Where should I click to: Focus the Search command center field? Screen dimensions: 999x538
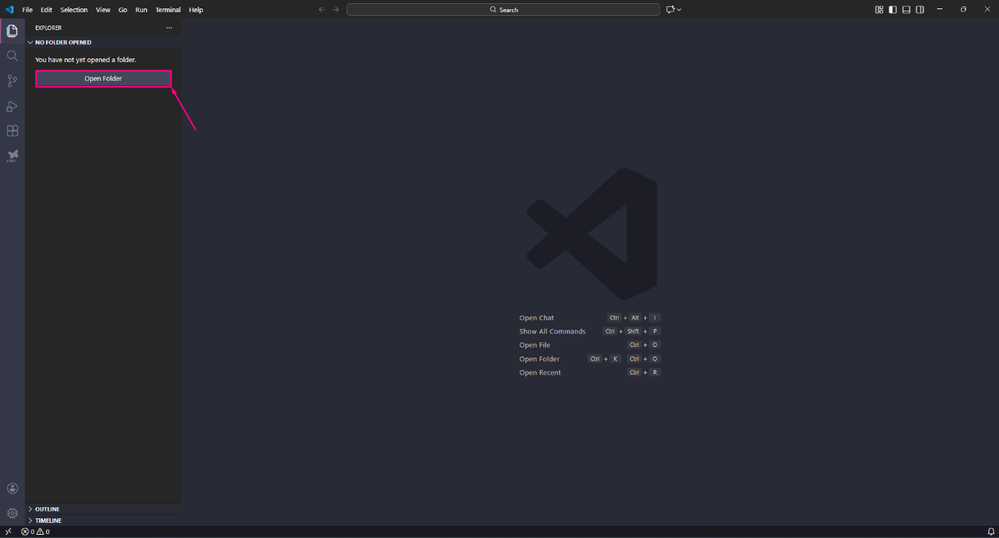503,10
